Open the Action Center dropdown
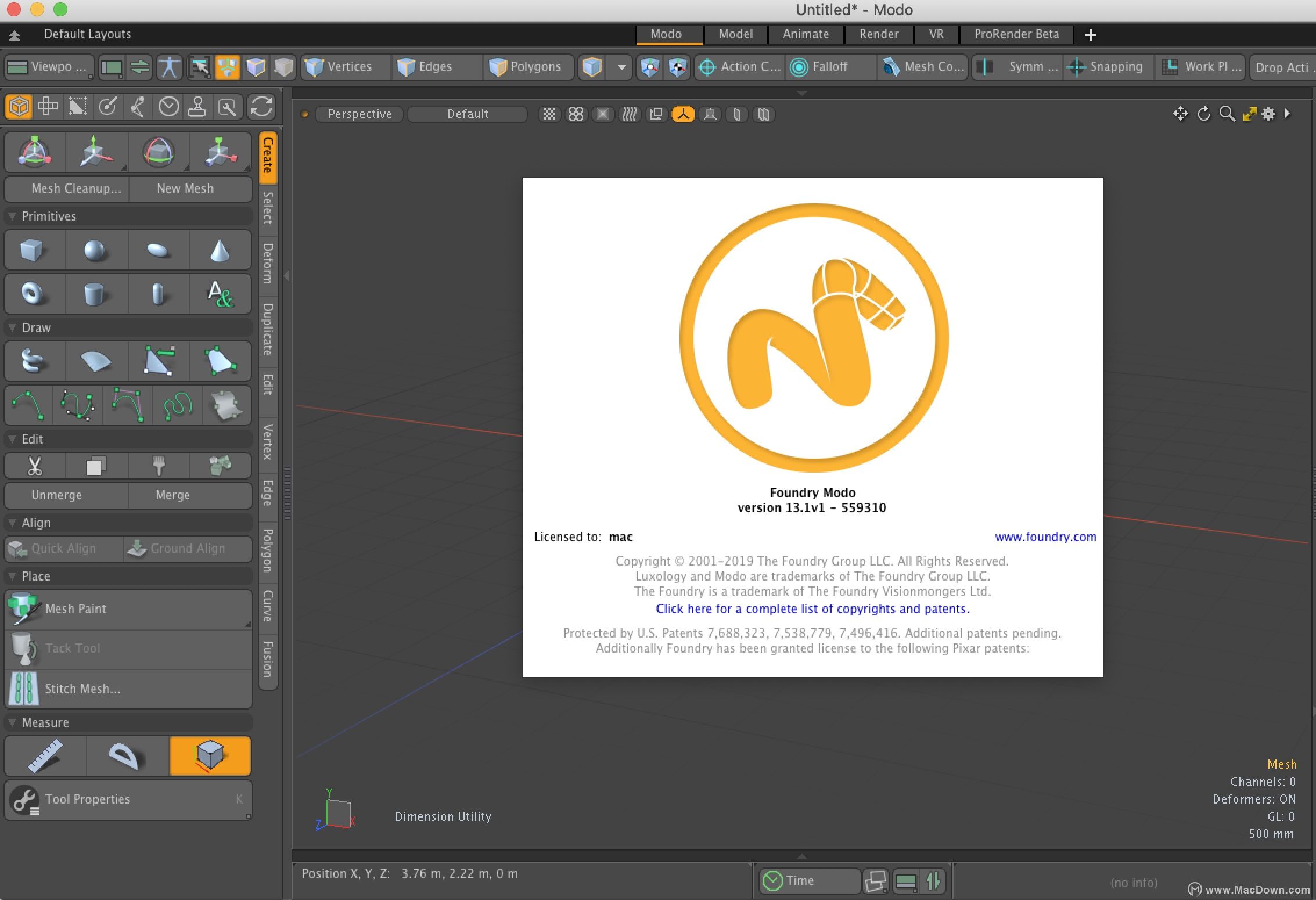This screenshot has height=900, width=1316. click(x=740, y=67)
